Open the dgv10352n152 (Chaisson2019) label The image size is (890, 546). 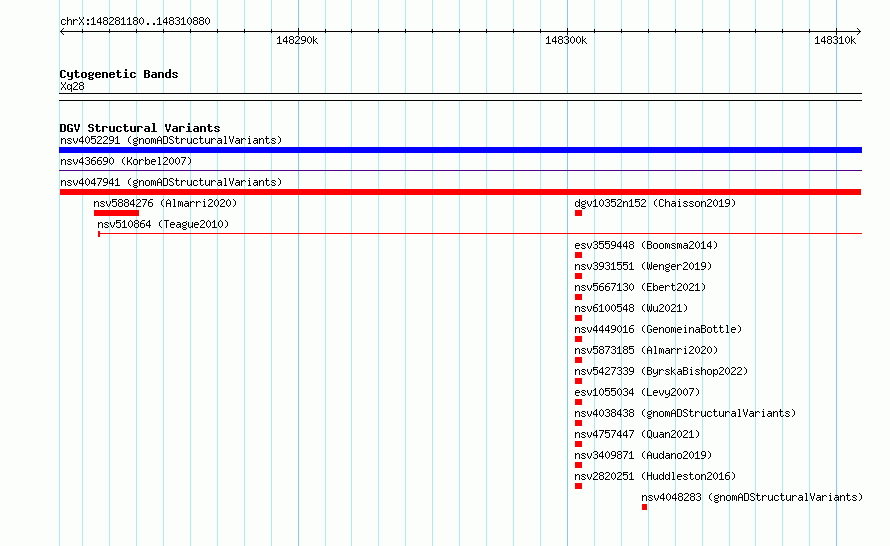pos(655,203)
